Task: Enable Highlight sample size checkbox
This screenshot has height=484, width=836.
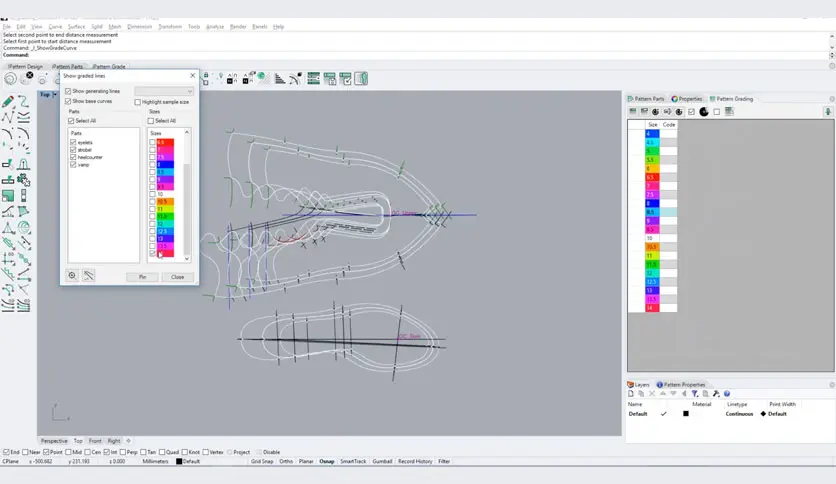Action: [x=138, y=102]
